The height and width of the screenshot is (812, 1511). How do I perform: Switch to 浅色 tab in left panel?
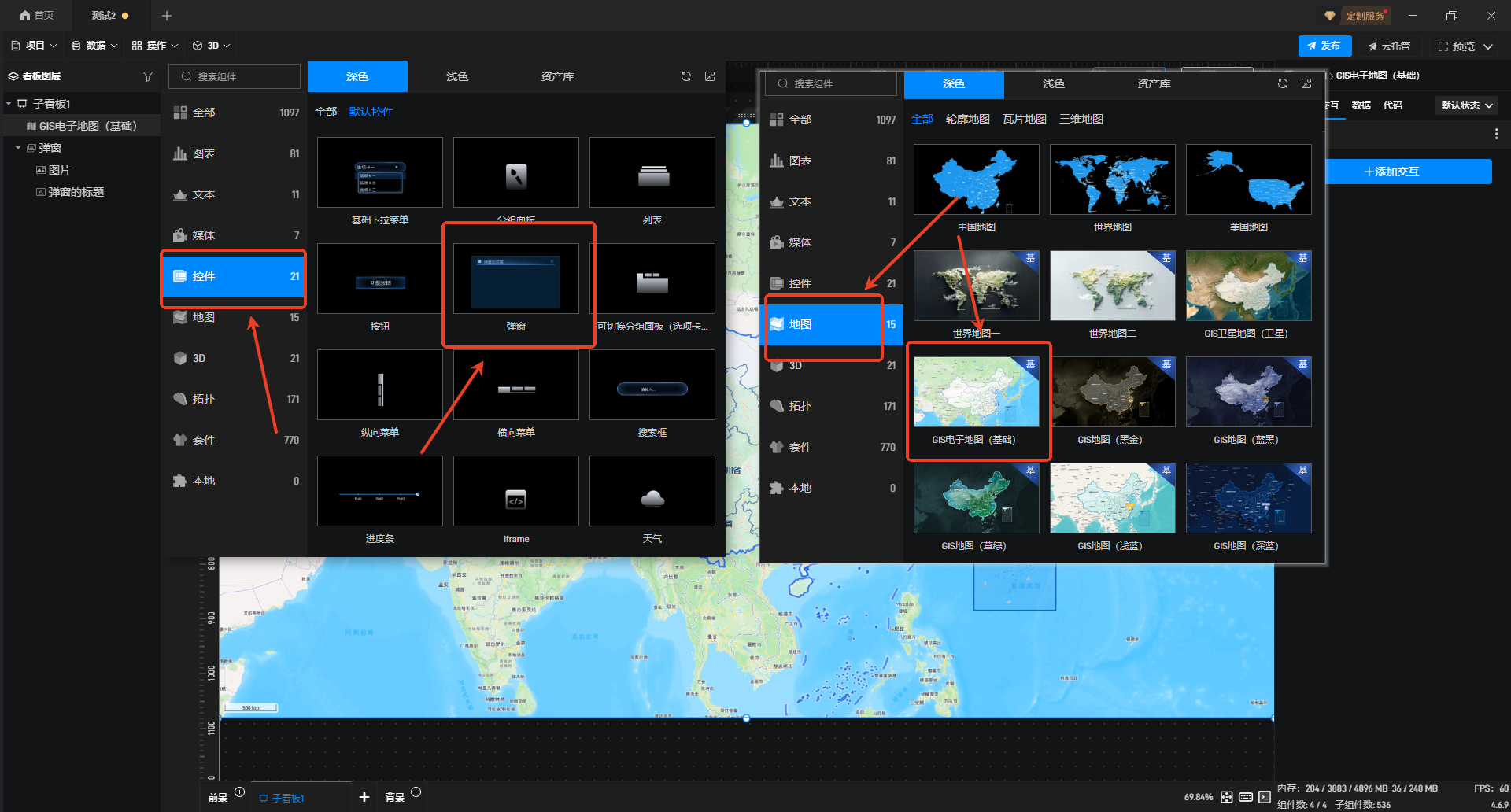pos(457,76)
